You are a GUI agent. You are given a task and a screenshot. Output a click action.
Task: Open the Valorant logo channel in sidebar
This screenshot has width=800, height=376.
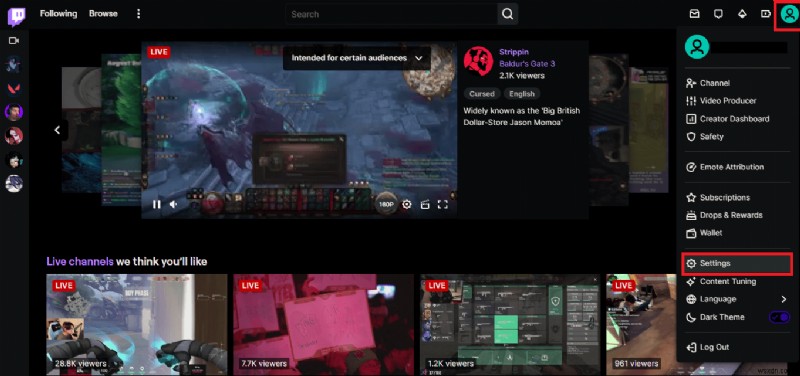[14, 88]
